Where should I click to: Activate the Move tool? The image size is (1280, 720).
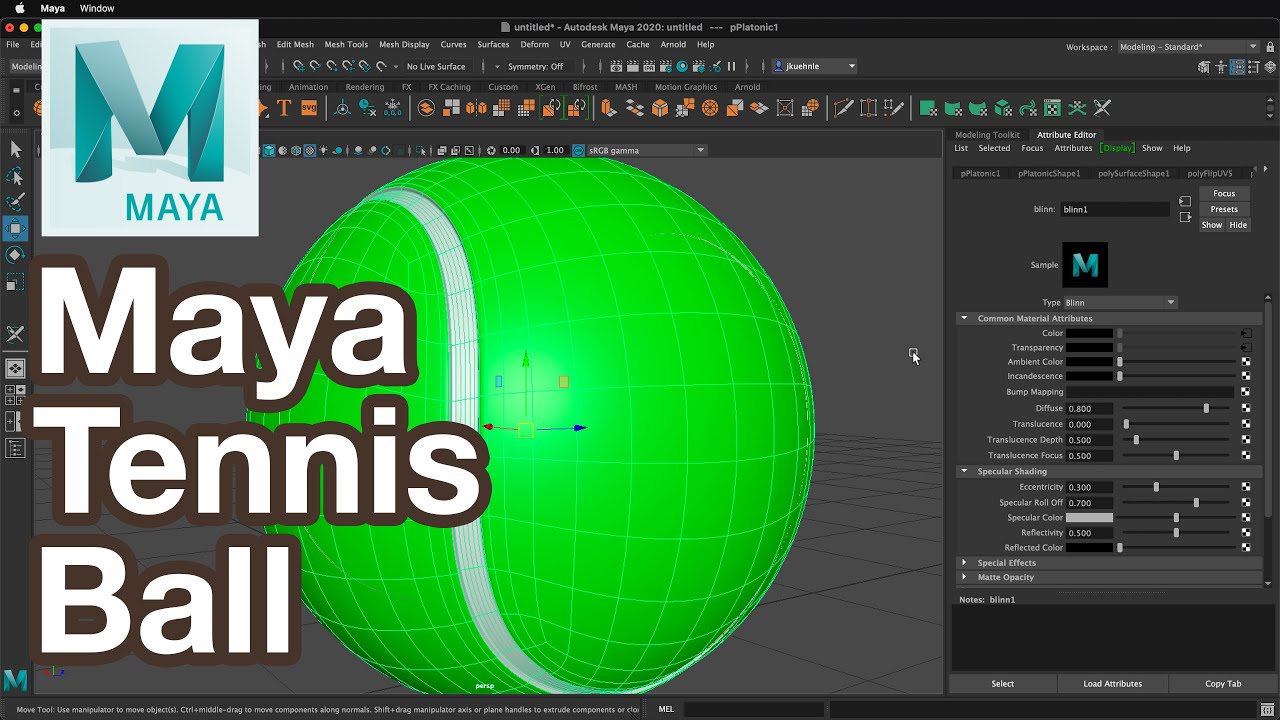coord(15,228)
